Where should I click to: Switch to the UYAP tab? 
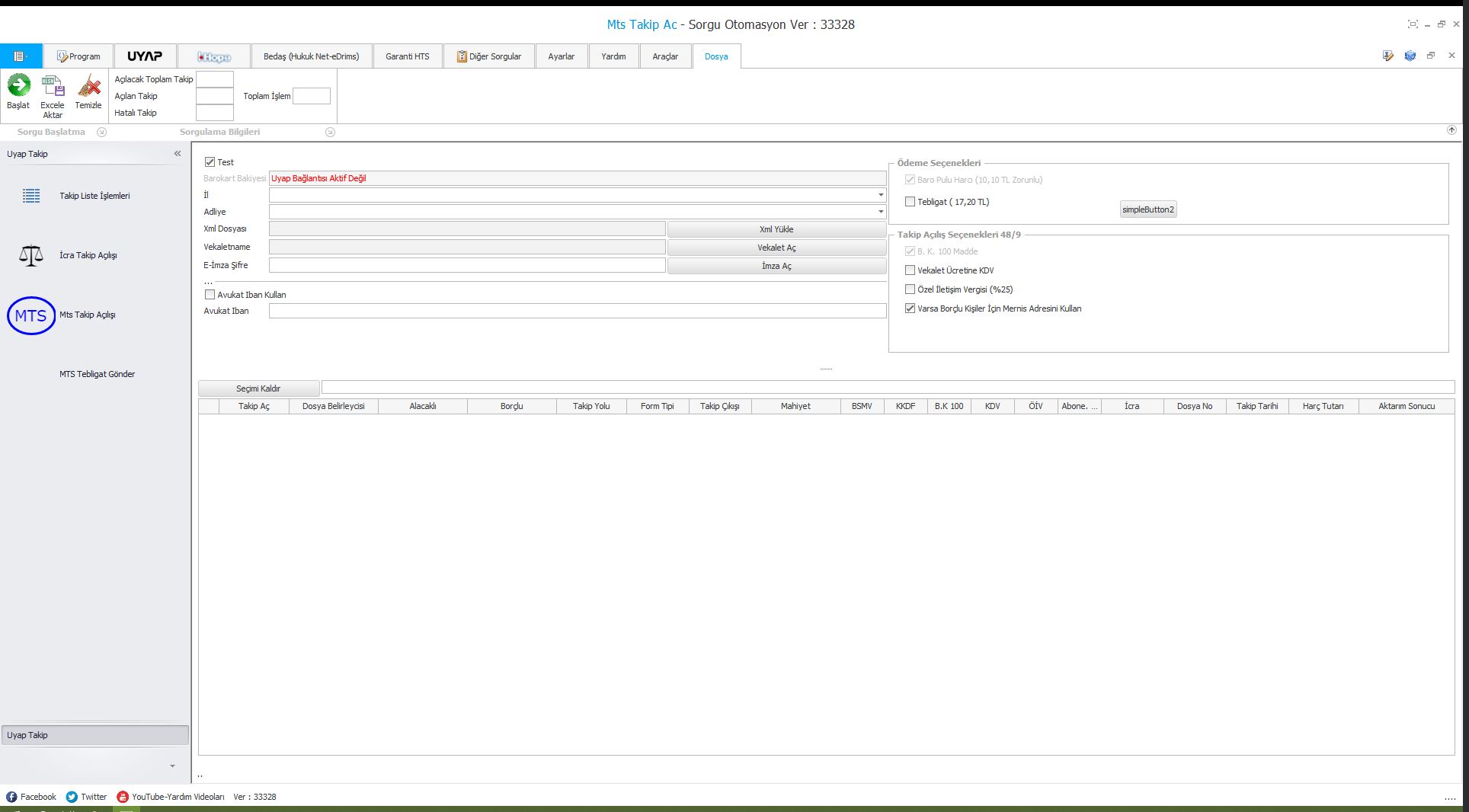coord(145,56)
